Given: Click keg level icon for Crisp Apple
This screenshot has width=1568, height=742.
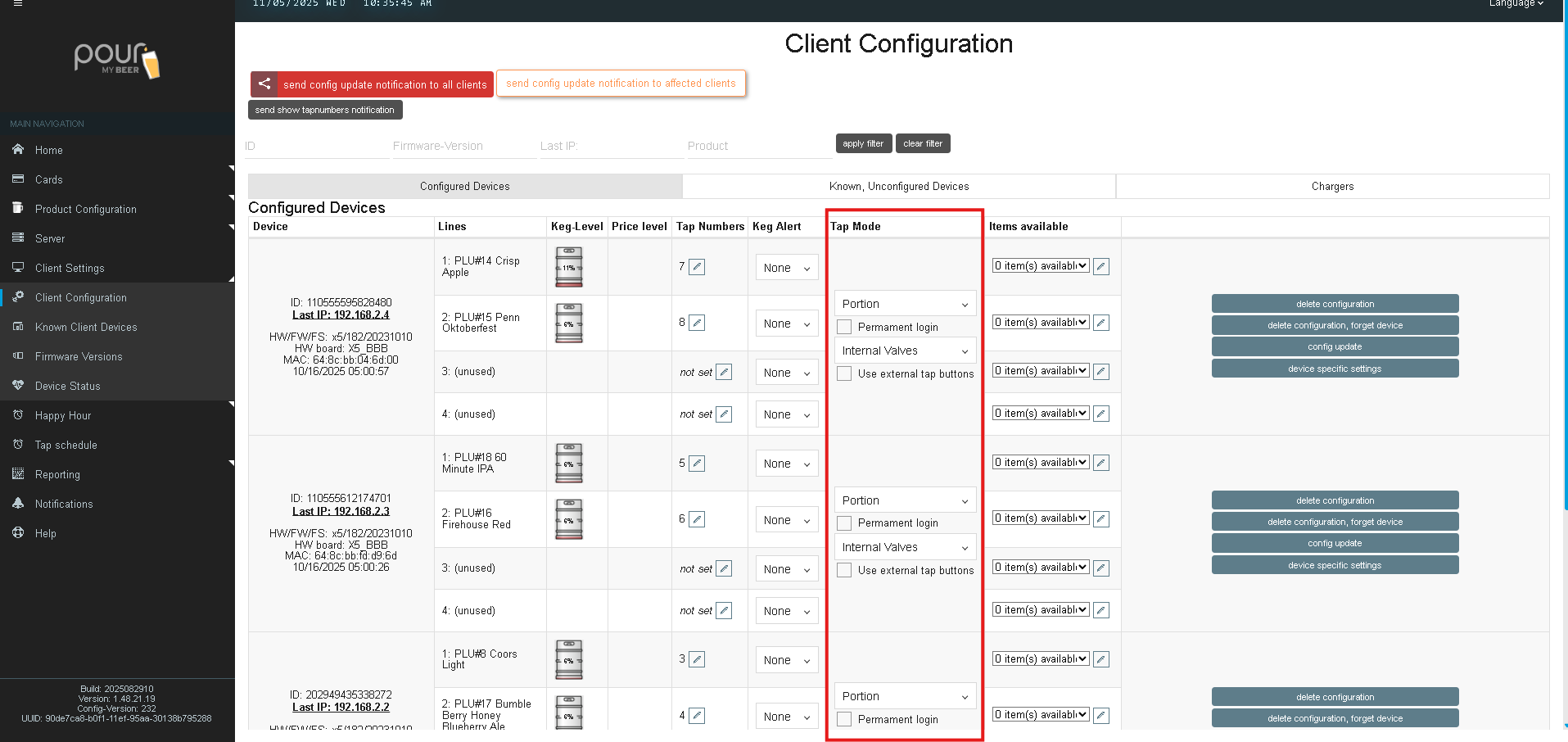Looking at the screenshot, I should (x=569, y=268).
